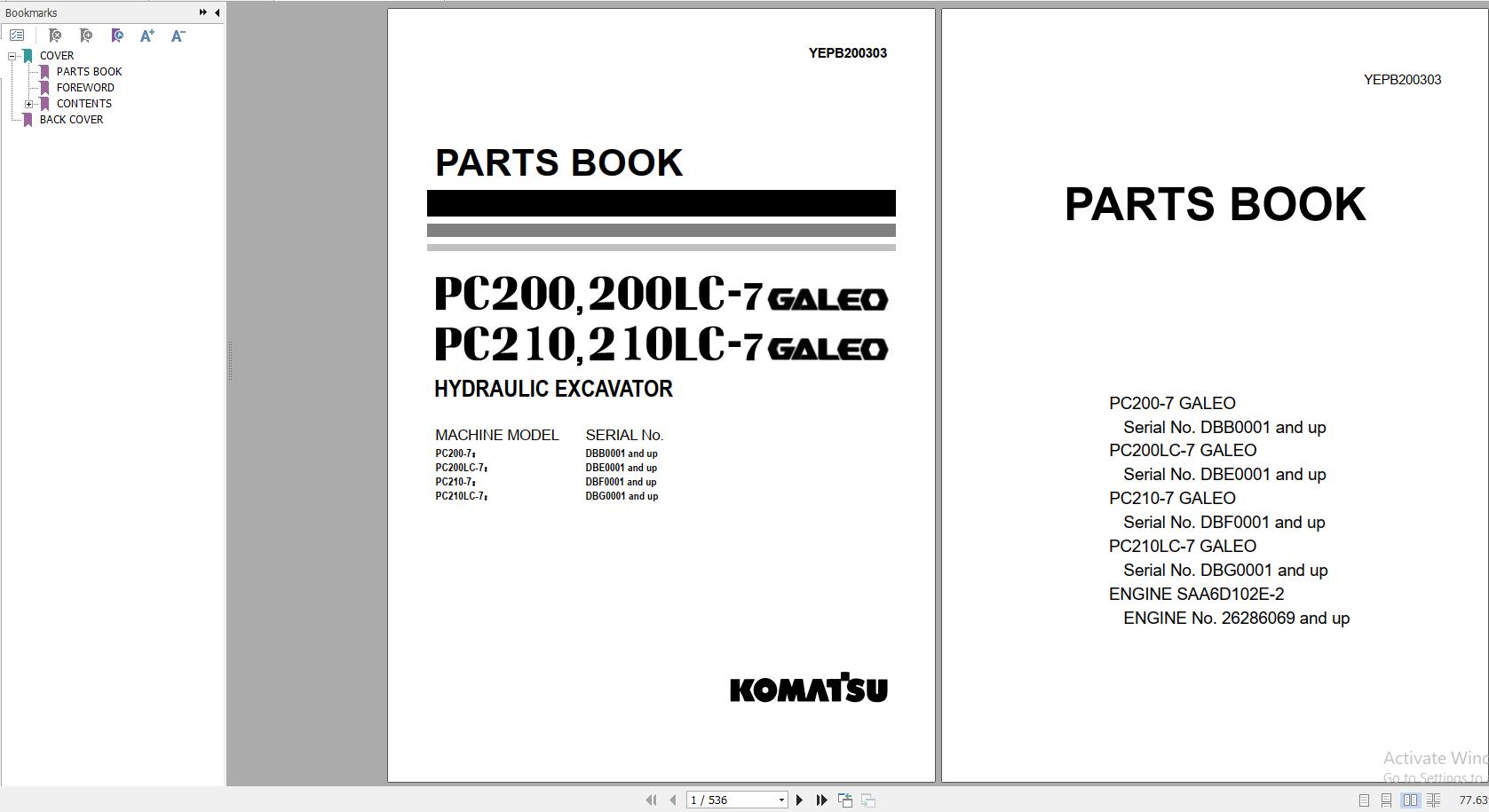Click the left cover page of the document
Viewport: 1489px width, 812px height.
[661, 395]
